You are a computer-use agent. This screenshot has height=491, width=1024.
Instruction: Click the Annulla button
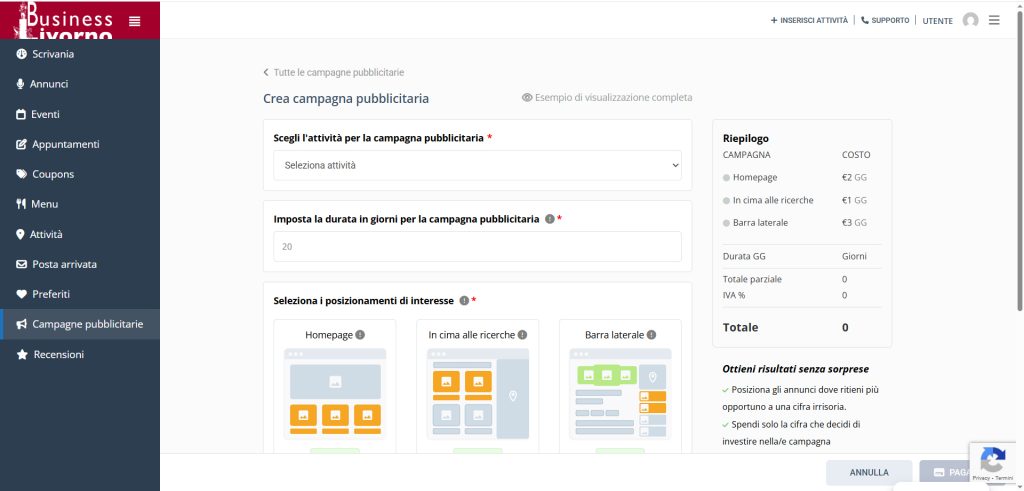point(868,472)
